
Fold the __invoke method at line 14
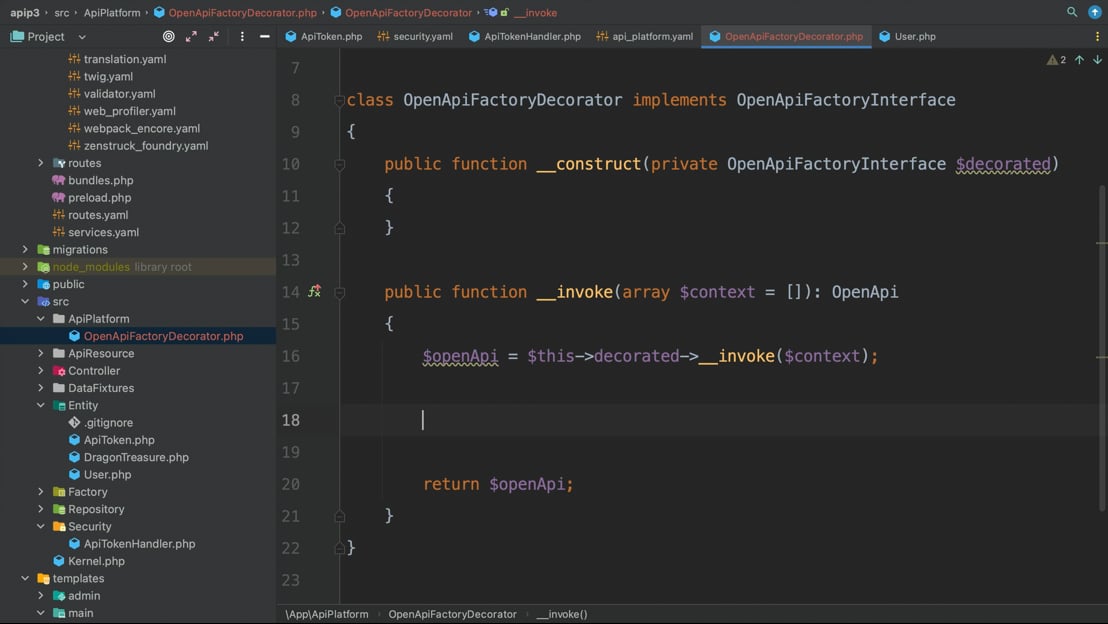[339, 292]
